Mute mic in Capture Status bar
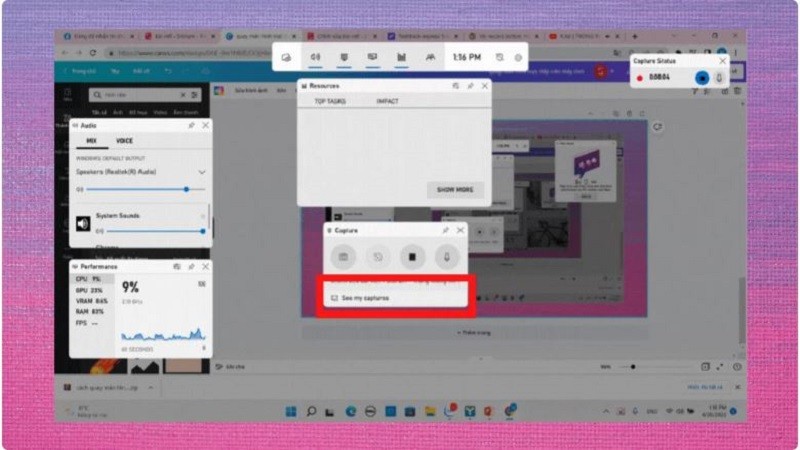 pyautogui.click(x=718, y=77)
